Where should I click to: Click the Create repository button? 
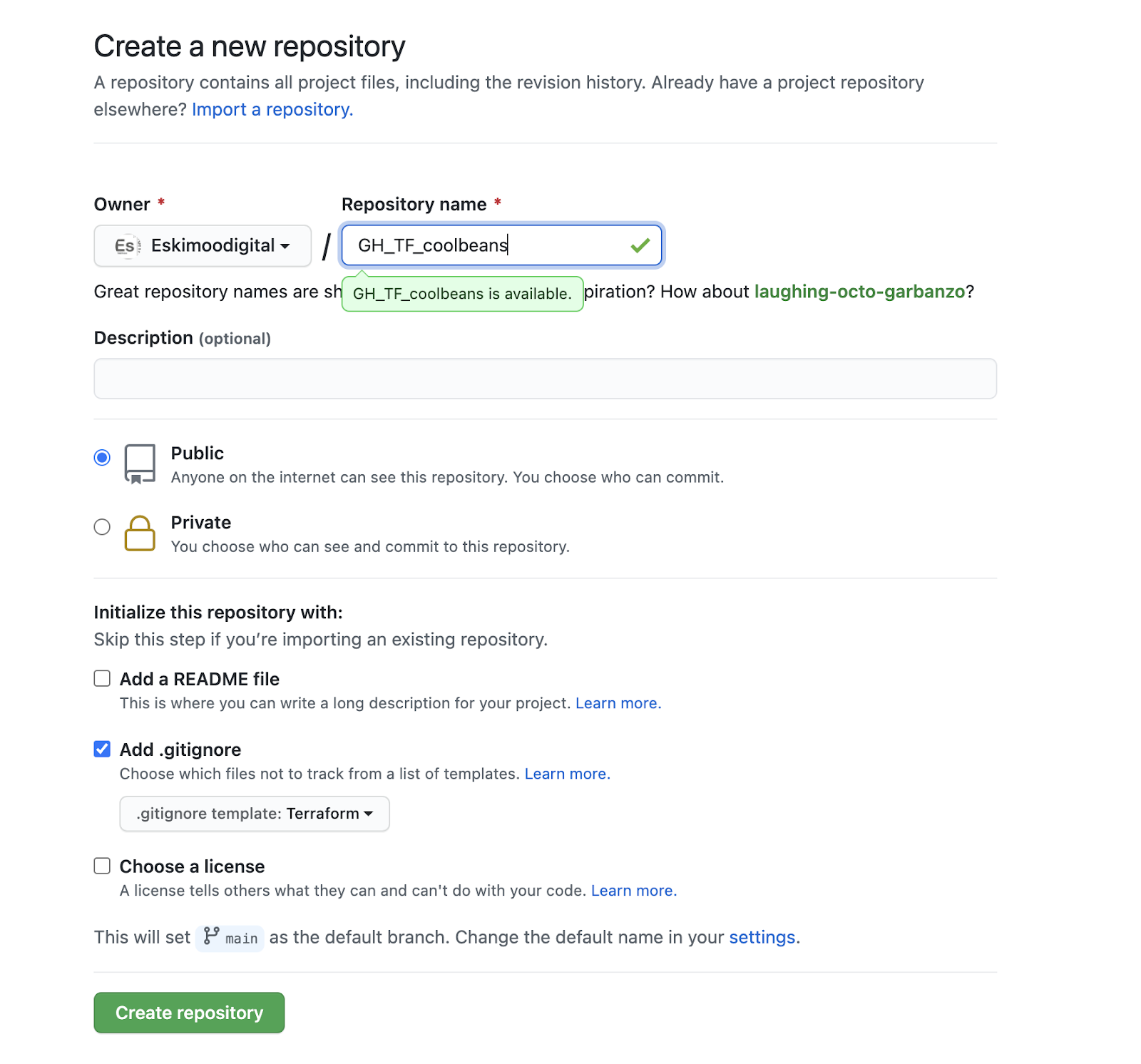pos(189,1013)
